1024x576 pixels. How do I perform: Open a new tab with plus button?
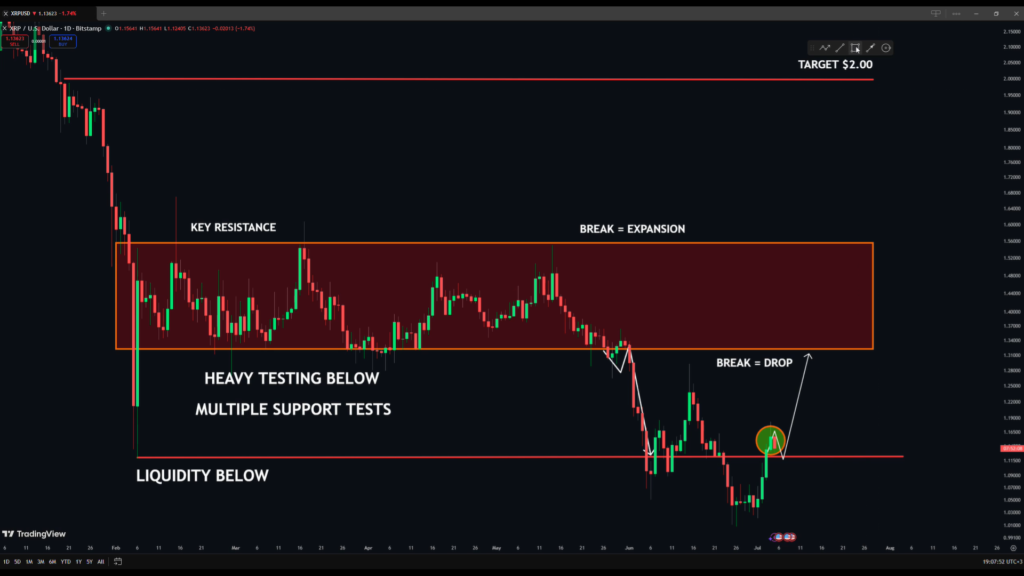[x=103, y=13]
